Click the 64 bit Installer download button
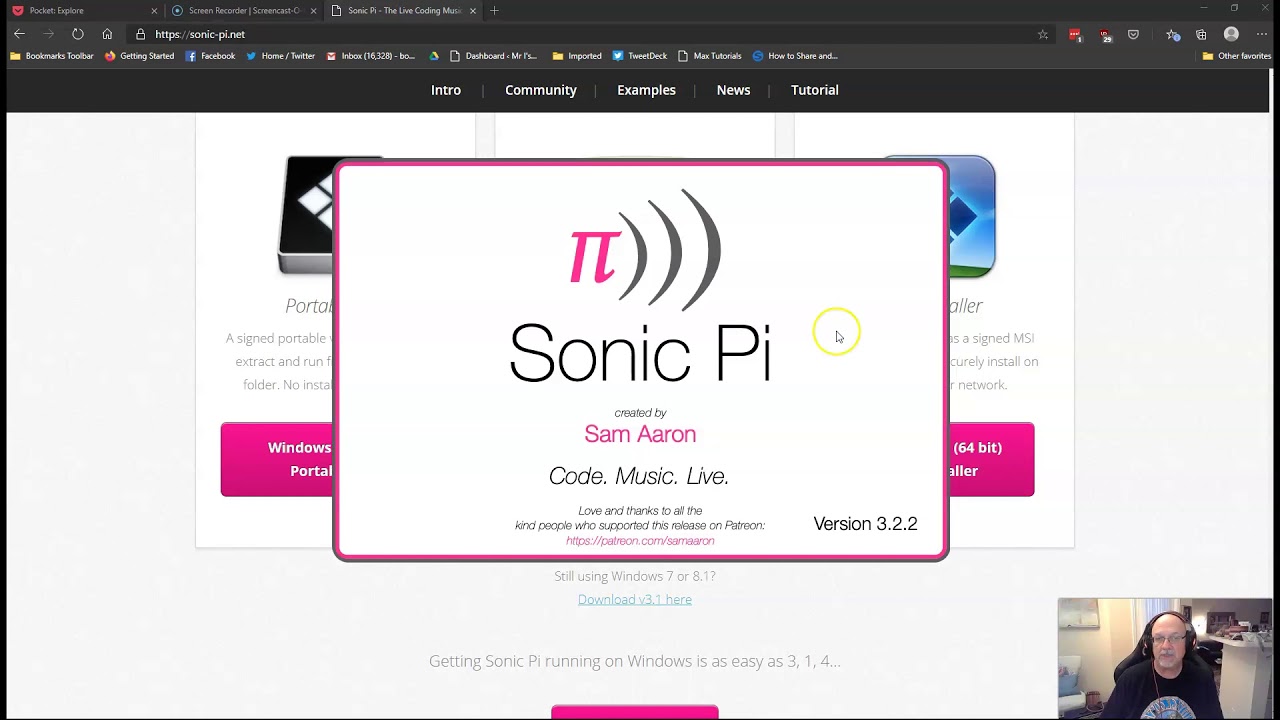This screenshot has width=1280, height=720. tap(991, 459)
